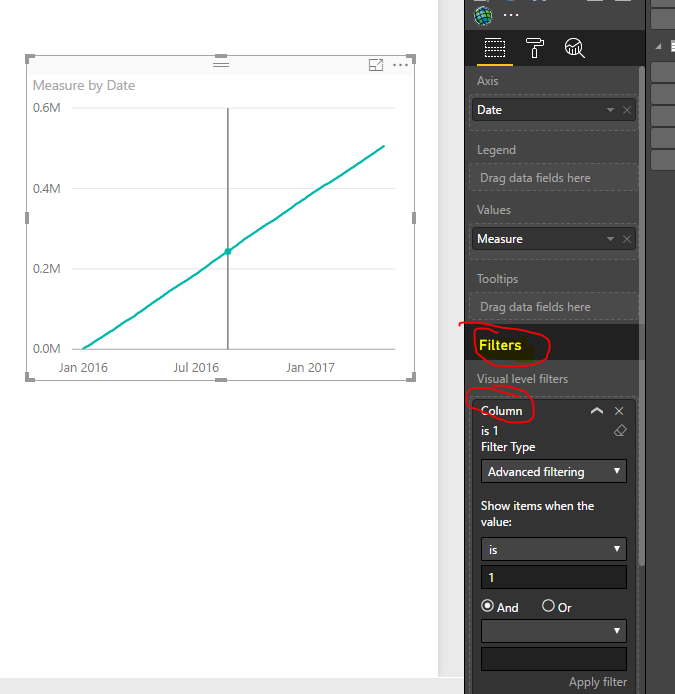The height and width of the screenshot is (694, 675).
Task: Open chart more options ellipsis
Action: [x=401, y=65]
